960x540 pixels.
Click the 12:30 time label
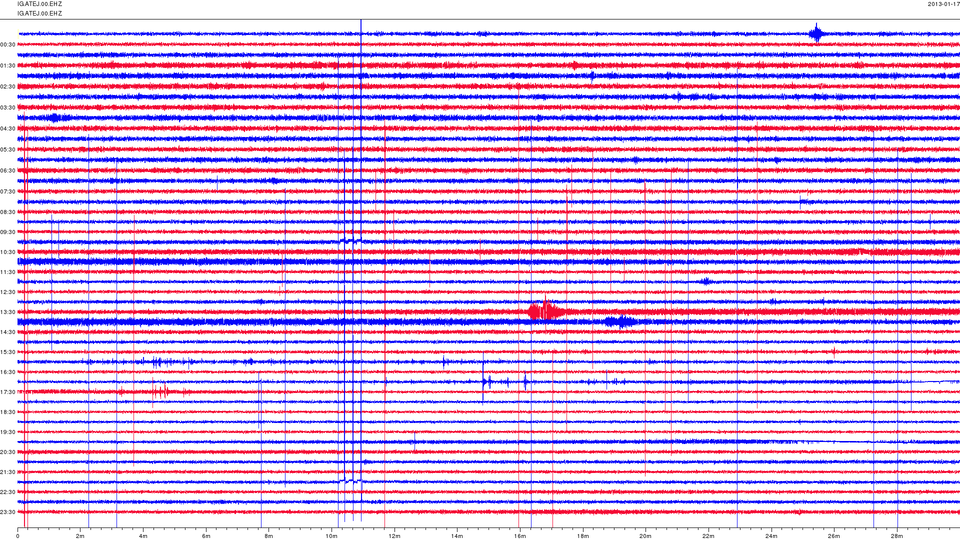(x=7, y=292)
